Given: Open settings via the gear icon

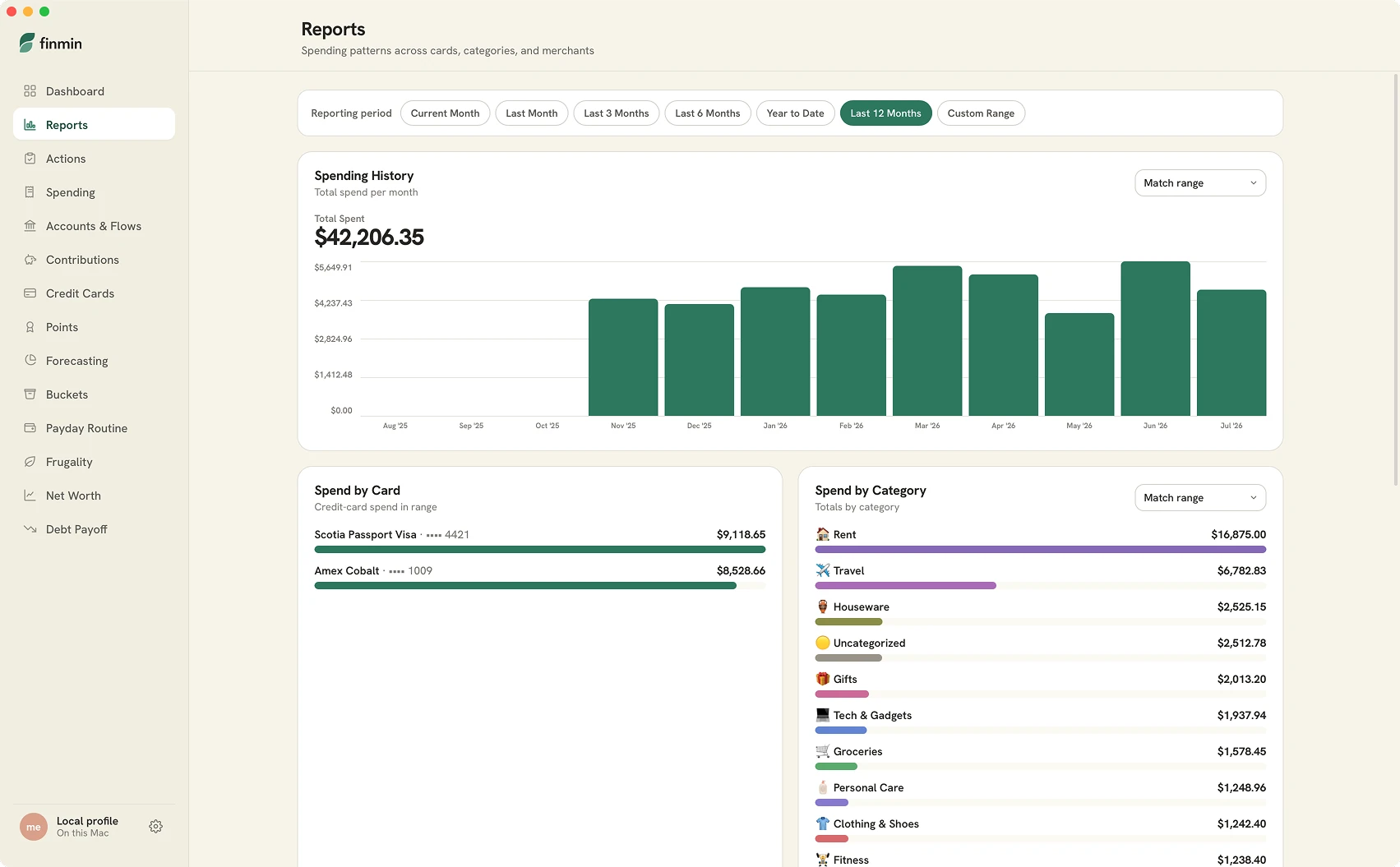Looking at the screenshot, I should [155, 827].
